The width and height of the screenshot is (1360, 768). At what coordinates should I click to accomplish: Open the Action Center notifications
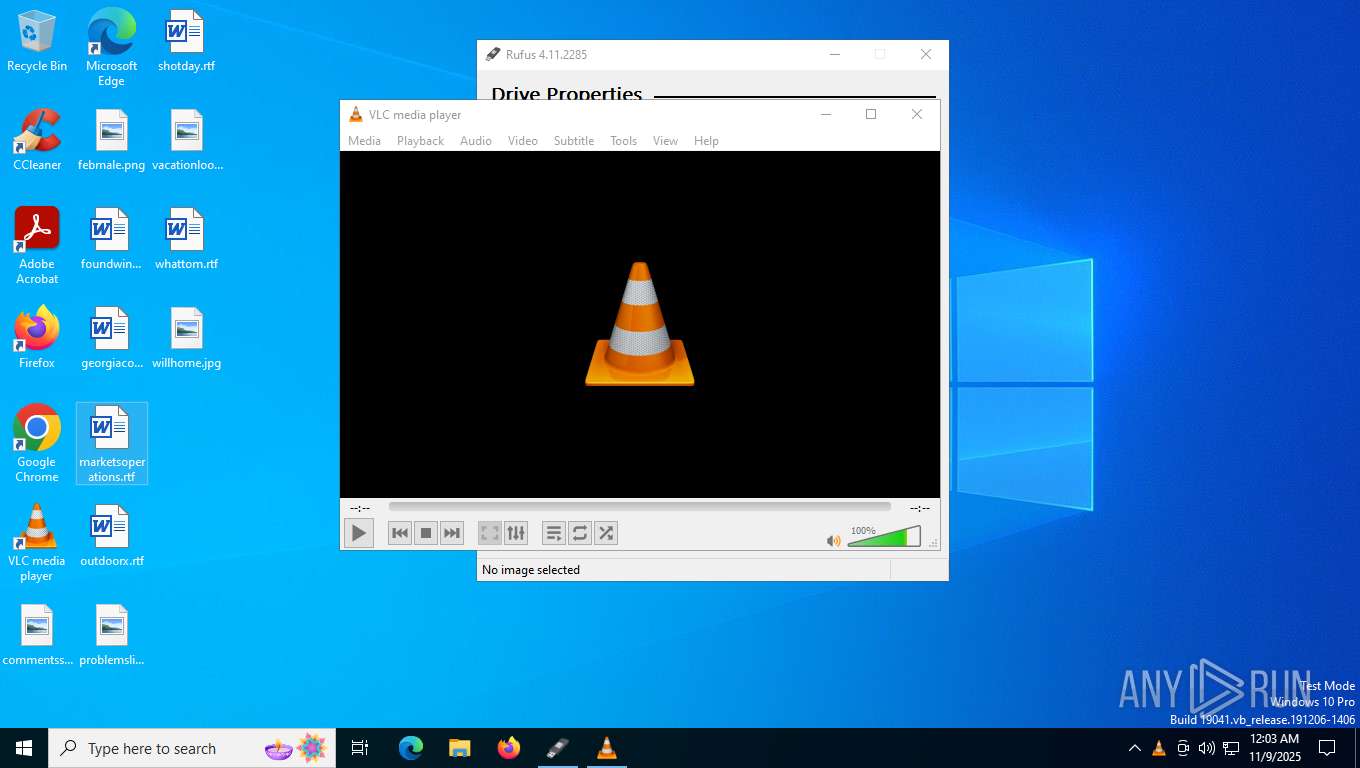[1327, 748]
